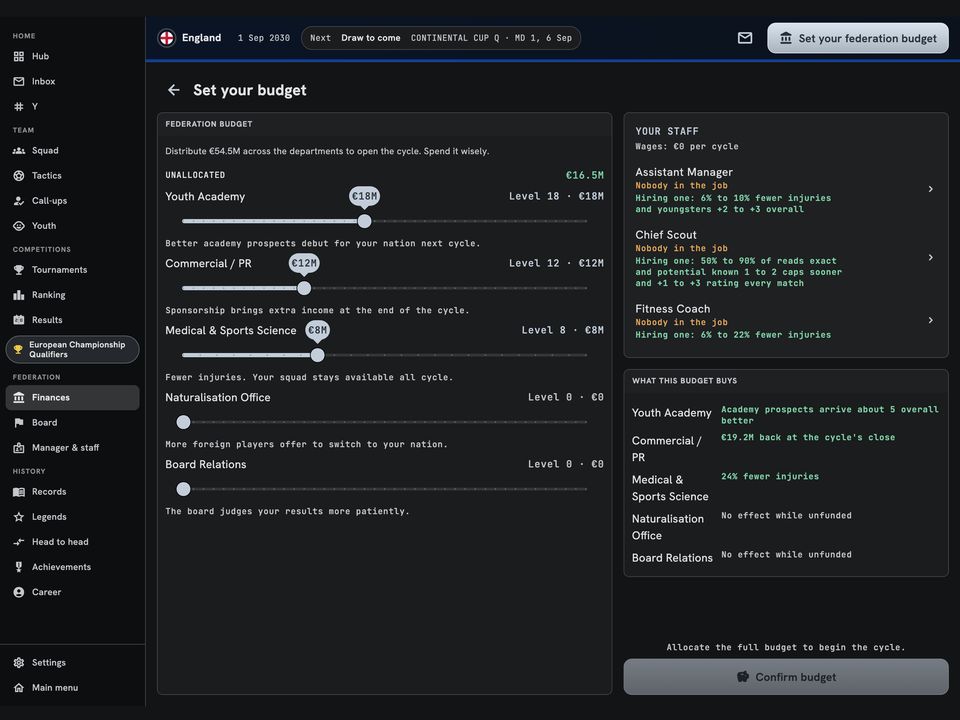Image resolution: width=960 pixels, height=720 pixels.
Task: Click the Settings gear icon
Action: pos(19,662)
